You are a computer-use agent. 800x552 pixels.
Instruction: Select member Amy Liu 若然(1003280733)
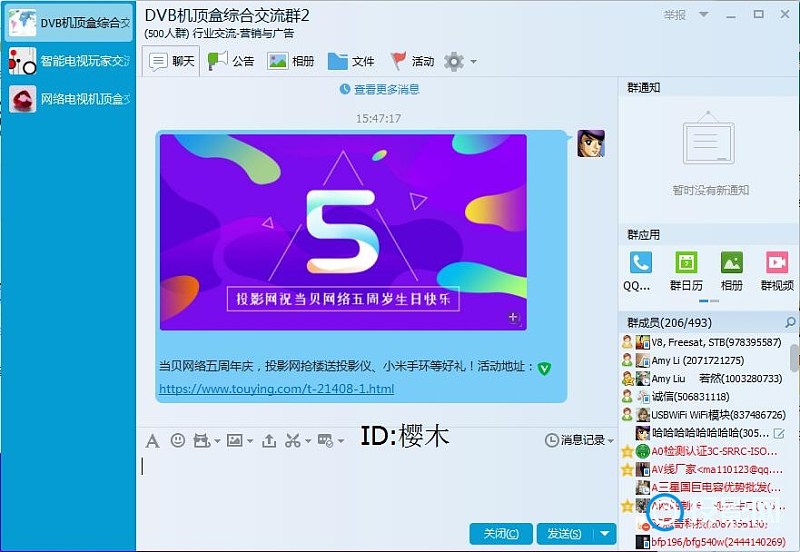[704, 379]
